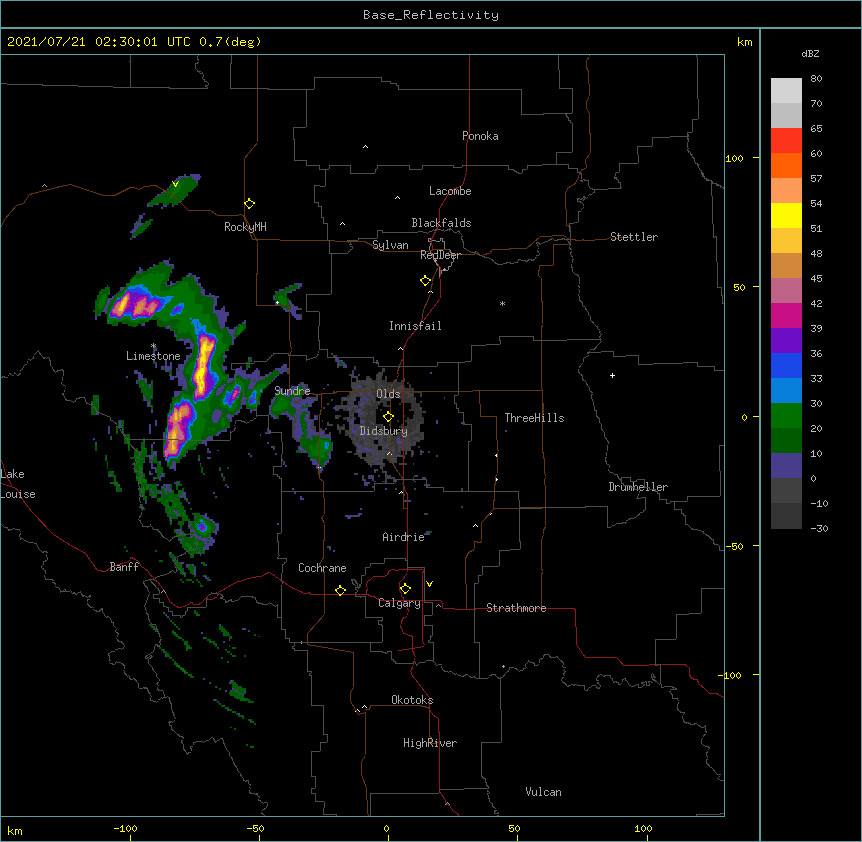Click the 80 value in dBZ legend
Viewport: 862px width, 842px height.
click(816, 79)
